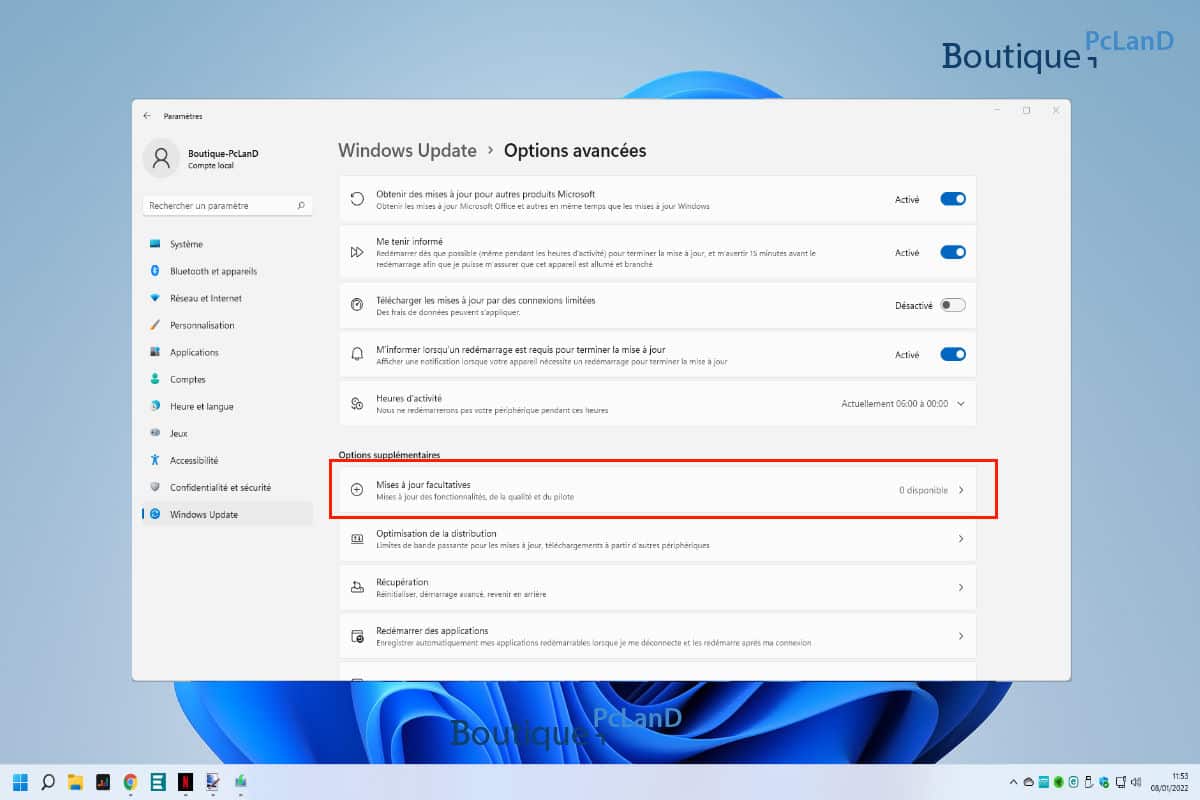Enable downloading updates on metered connections
Viewport: 1200px width, 800px height.
click(x=952, y=305)
